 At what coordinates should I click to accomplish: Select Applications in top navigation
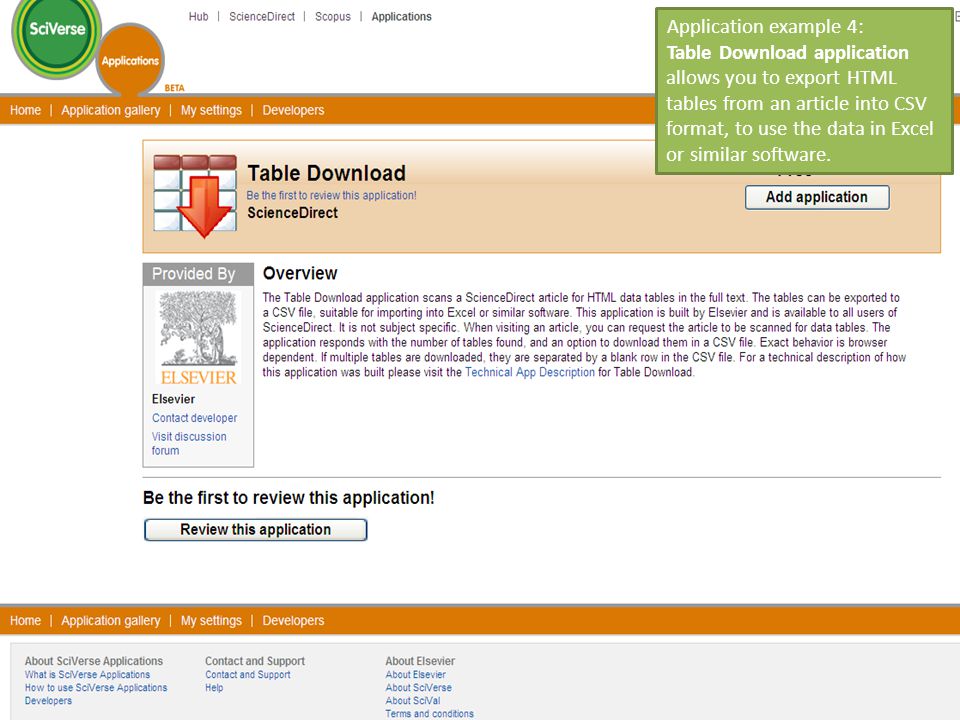click(402, 17)
